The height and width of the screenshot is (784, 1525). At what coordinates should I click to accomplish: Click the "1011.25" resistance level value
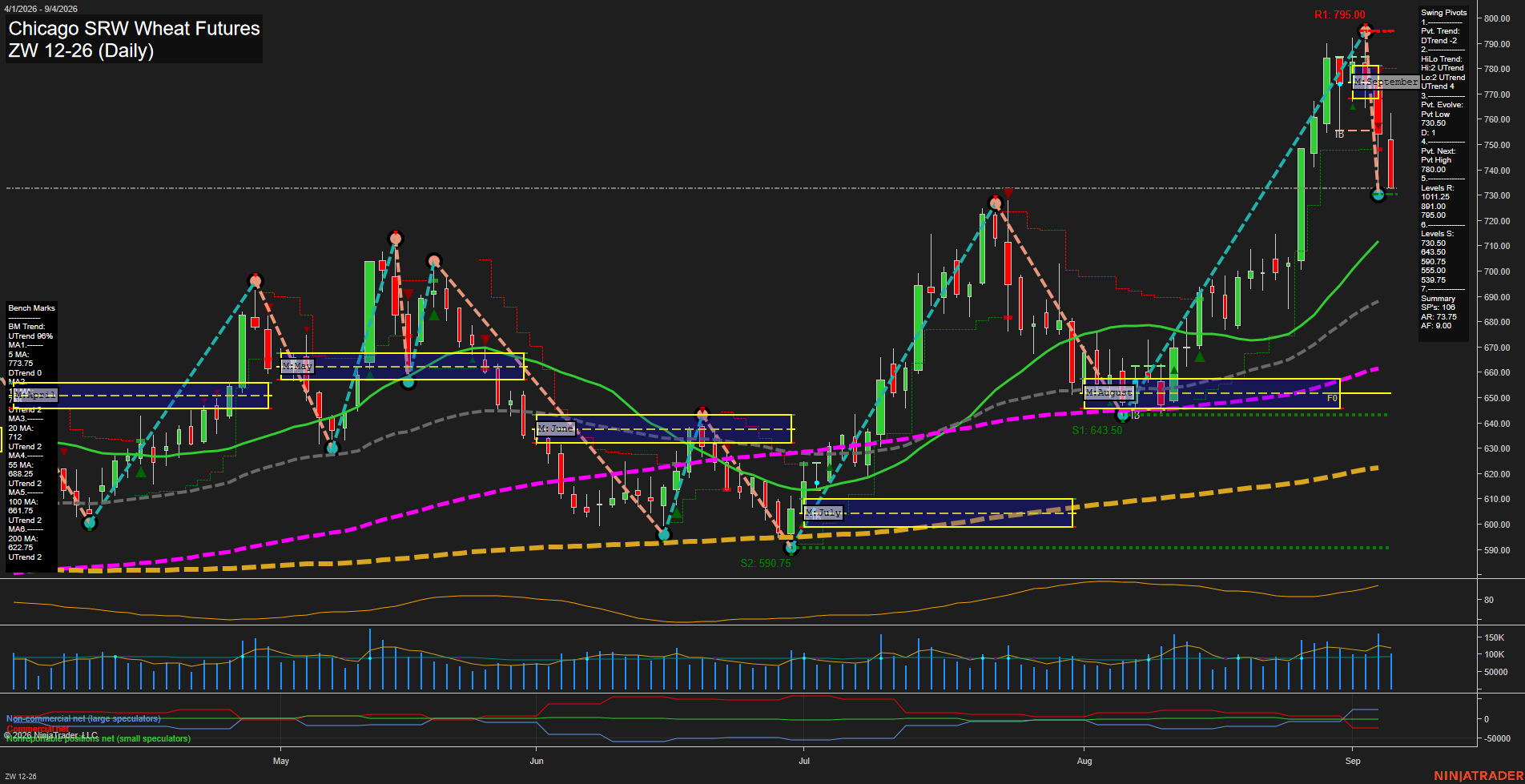1435,197
